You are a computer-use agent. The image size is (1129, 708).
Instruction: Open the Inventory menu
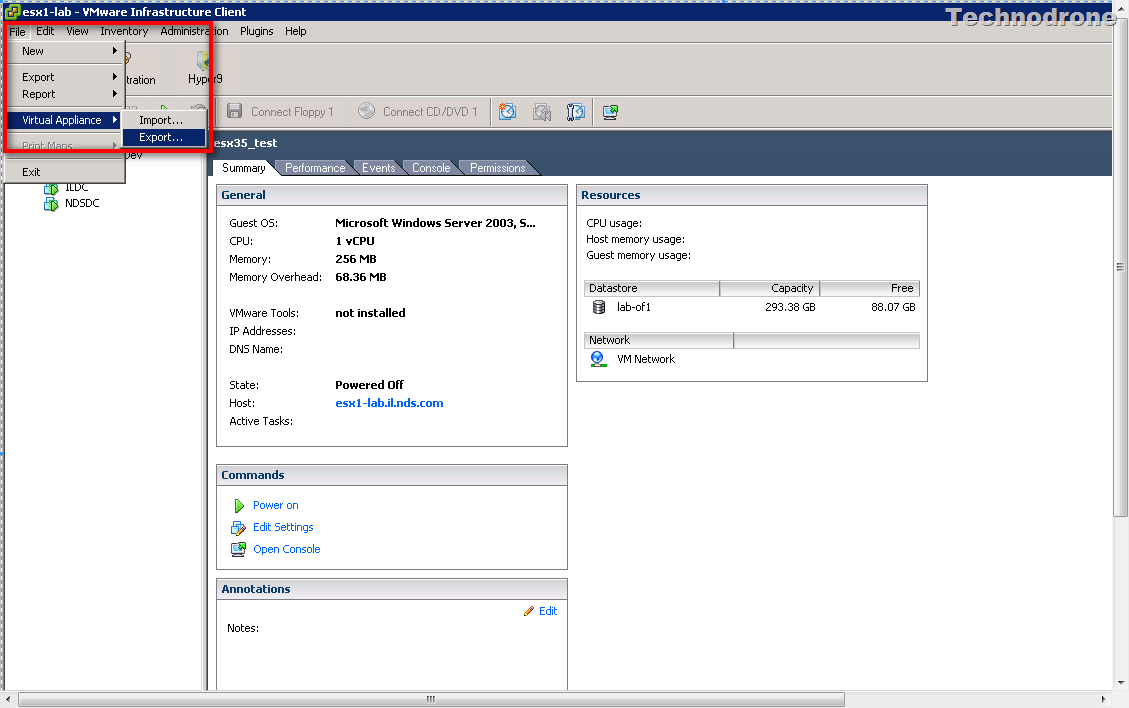124,31
